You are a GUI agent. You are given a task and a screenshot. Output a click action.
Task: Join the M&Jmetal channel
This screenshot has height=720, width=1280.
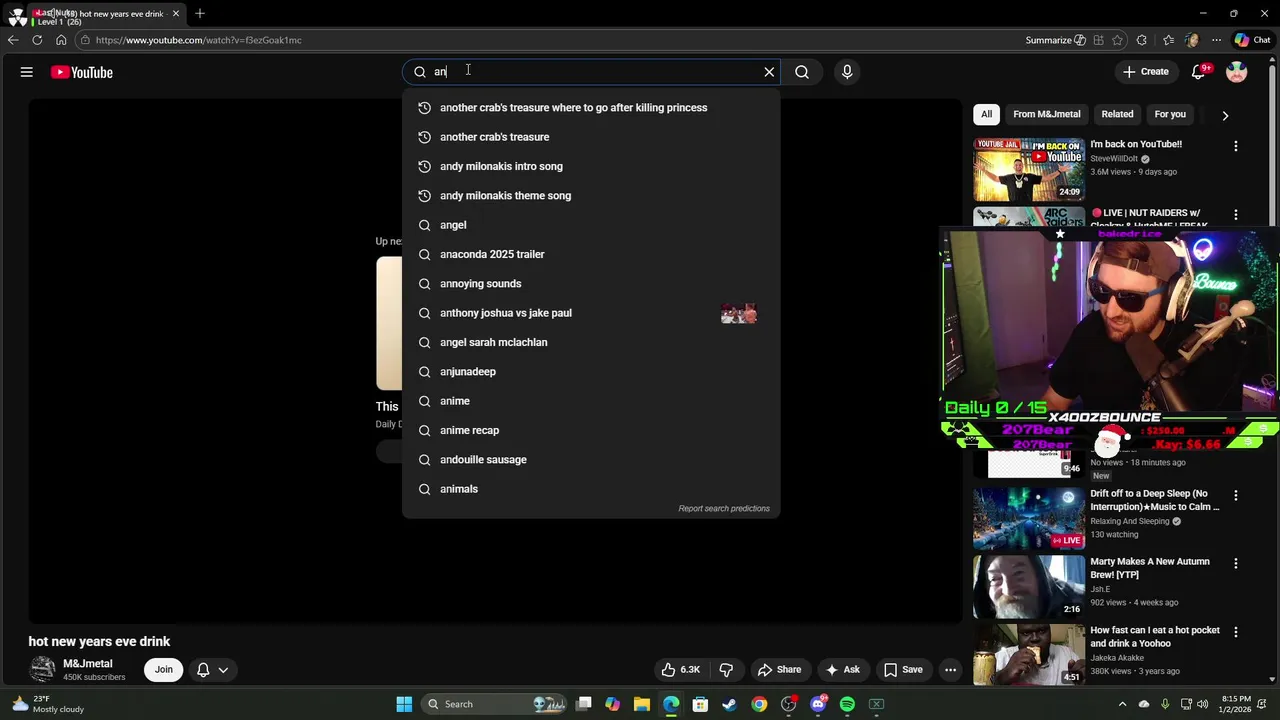click(164, 670)
